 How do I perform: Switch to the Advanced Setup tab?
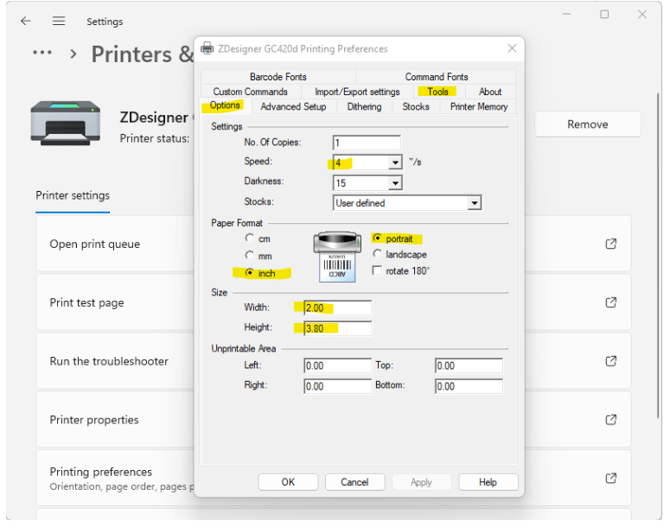(293, 106)
